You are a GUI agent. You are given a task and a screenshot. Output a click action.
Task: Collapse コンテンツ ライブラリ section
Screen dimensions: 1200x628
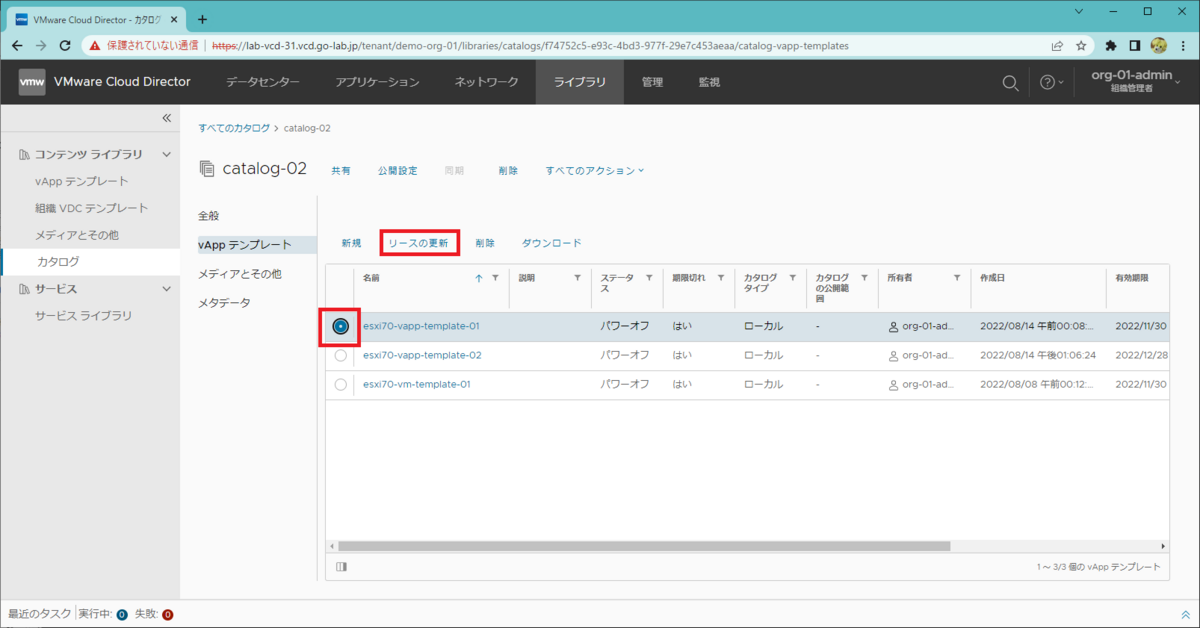pos(167,154)
